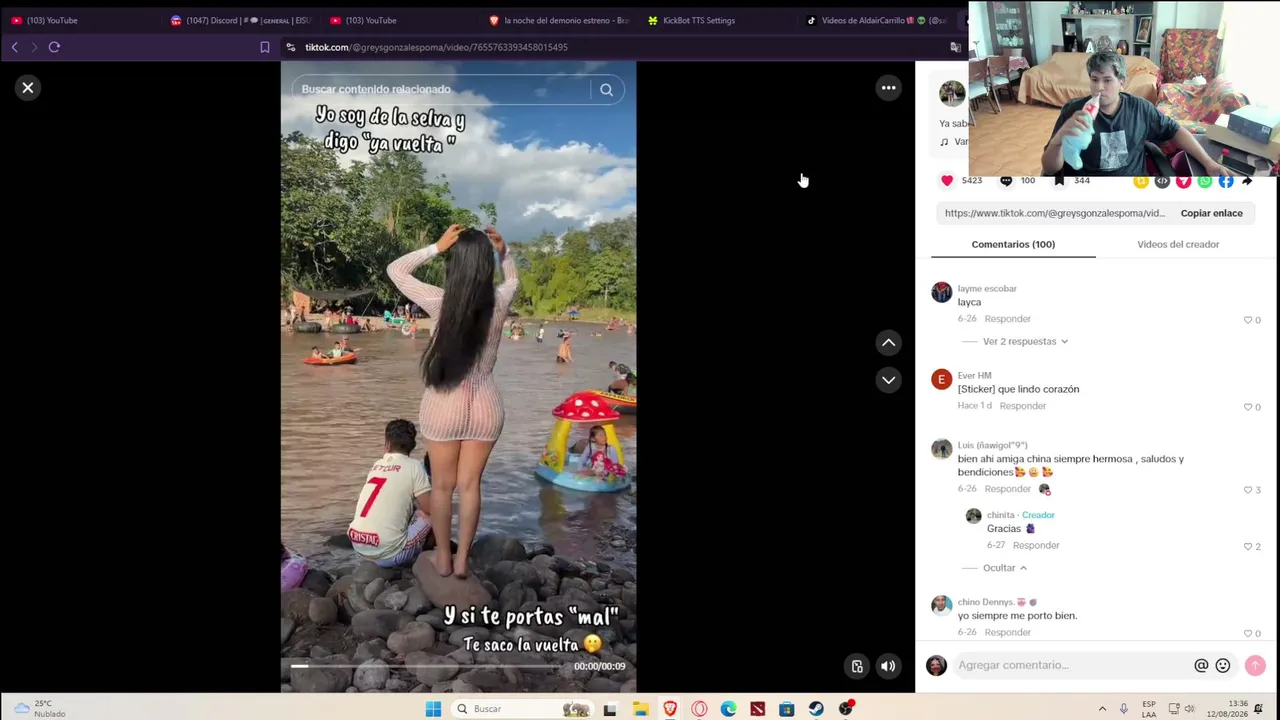
Task: Open Opera browser taskbar icon
Action: click(699, 709)
